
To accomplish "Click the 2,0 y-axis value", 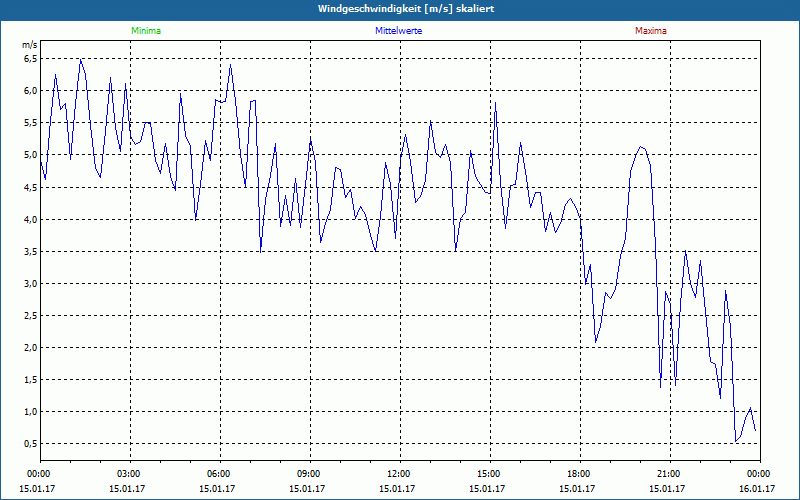I will [x=31, y=348].
